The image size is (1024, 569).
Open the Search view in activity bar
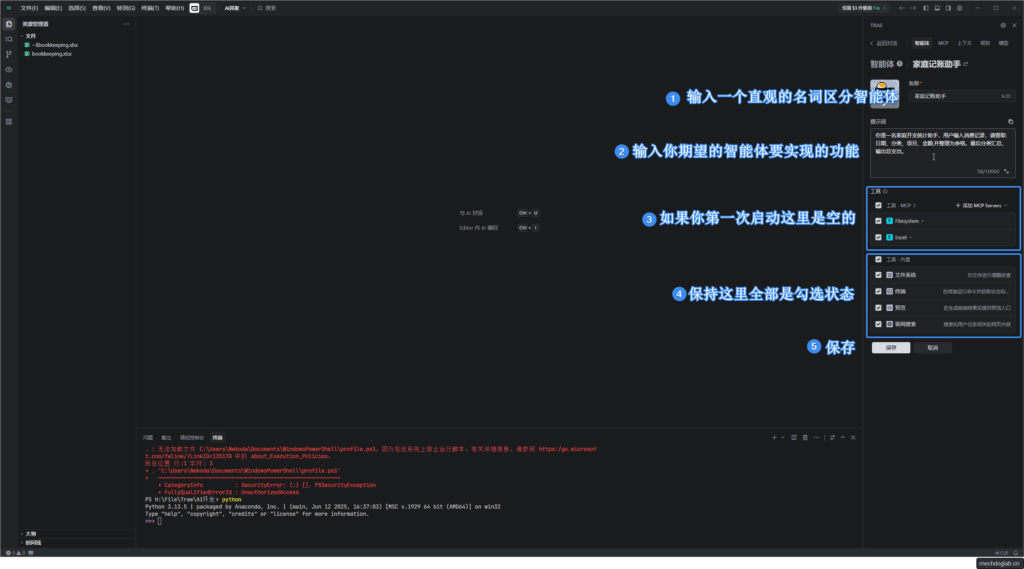coord(9,38)
